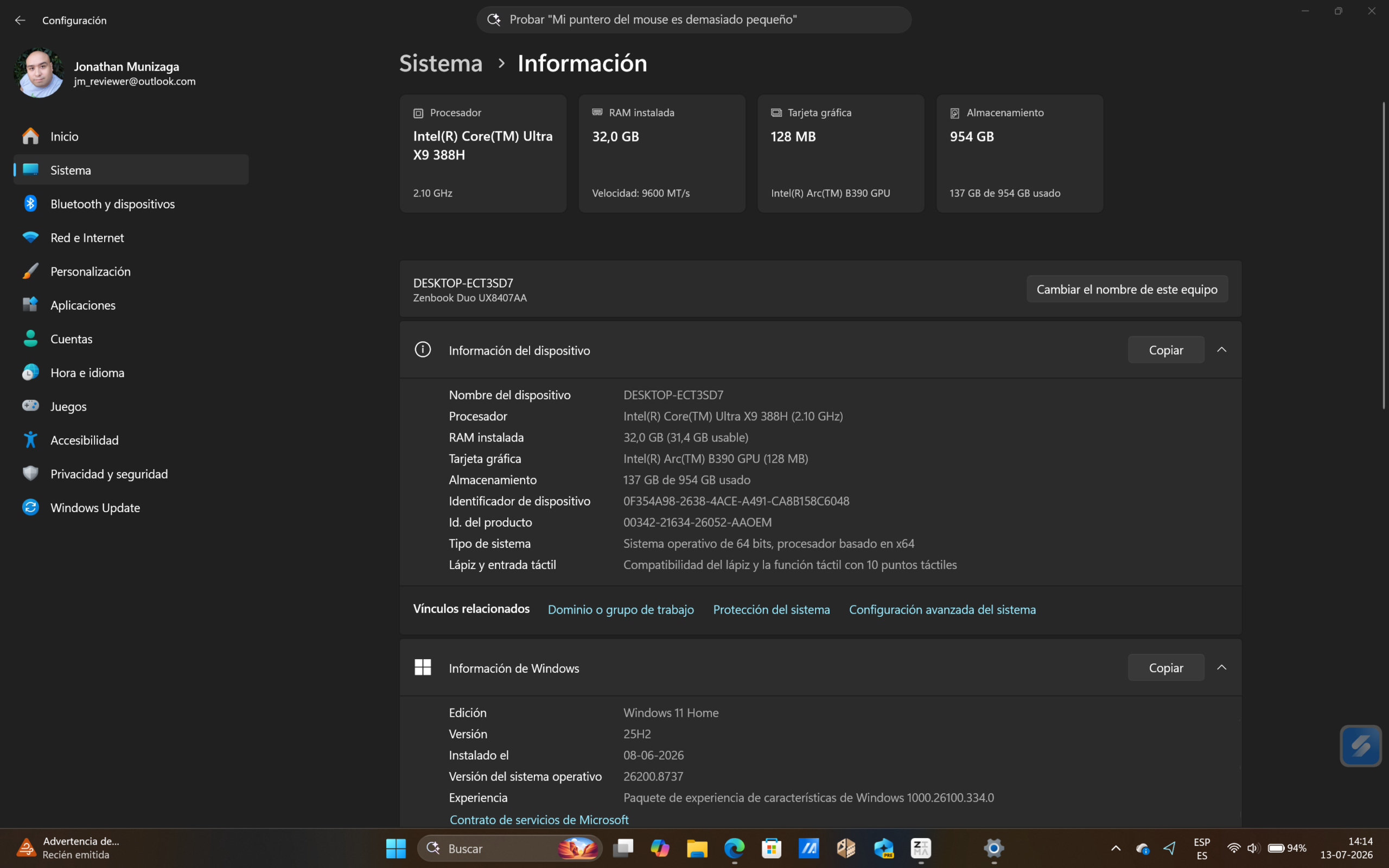Click the product ID 00342-21634-26052-AAOEM
Screen dimensions: 1389x868
[697, 522]
